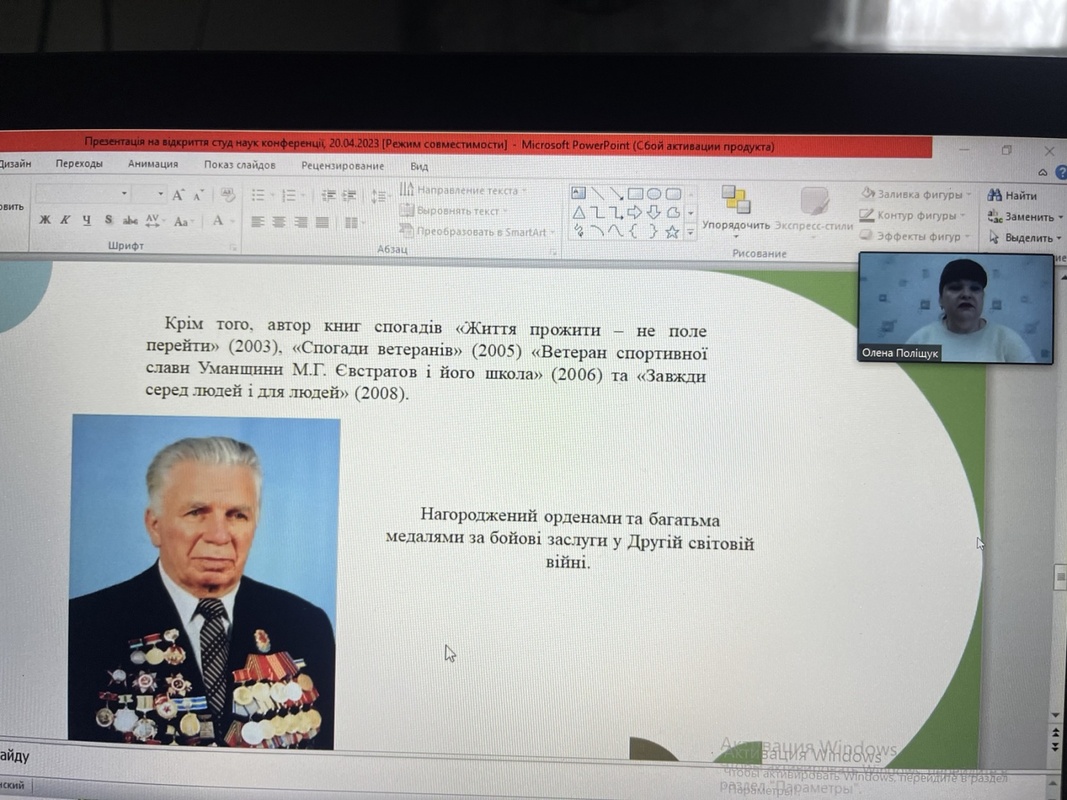The height and width of the screenshot is (800, 1067).
Task: Select the Rounded Rectangle shape
Action: click(x=673, y=194)
